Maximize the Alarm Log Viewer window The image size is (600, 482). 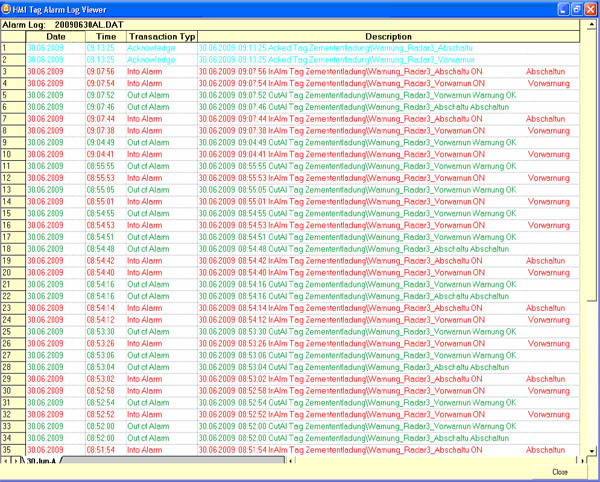(x=575, y=8)
